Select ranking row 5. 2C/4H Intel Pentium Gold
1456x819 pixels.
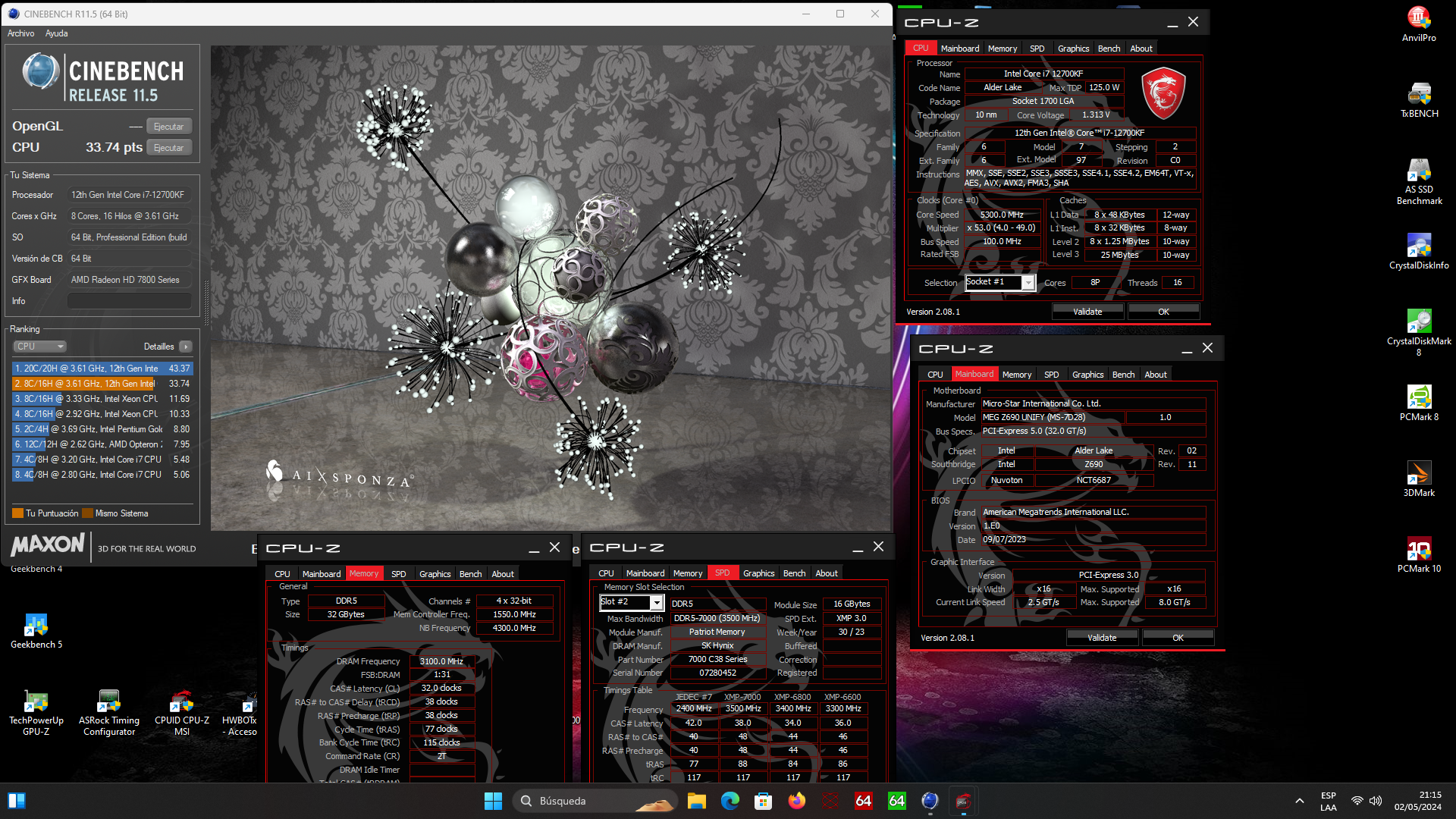102,429
